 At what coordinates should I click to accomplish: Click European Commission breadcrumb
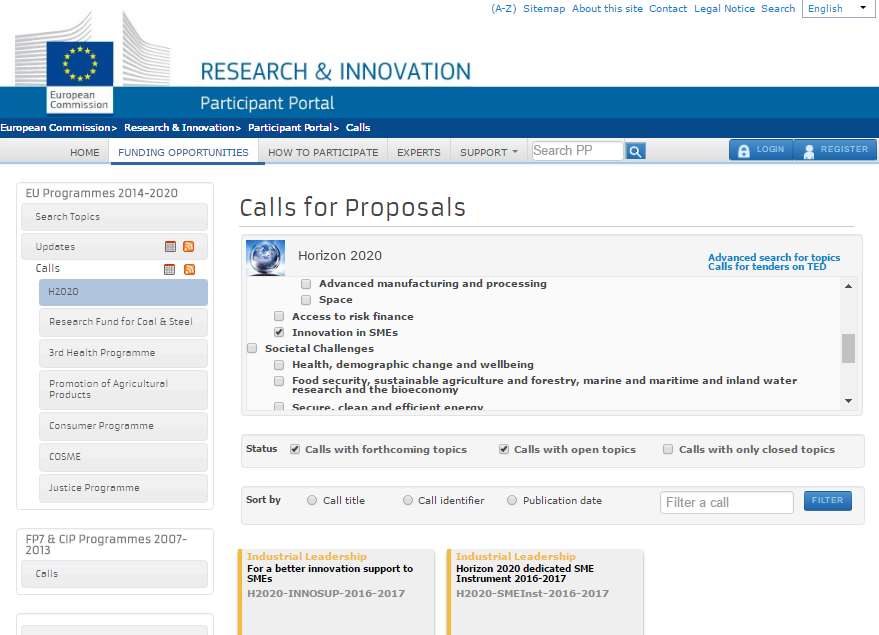pyautogui.click(x=55, y=128)
